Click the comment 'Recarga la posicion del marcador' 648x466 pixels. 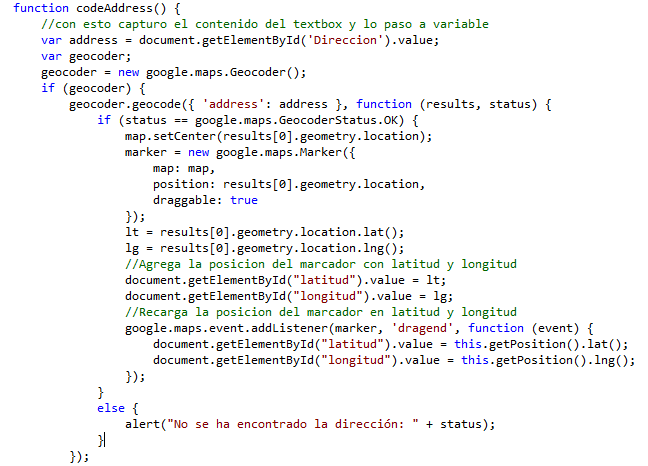coord(321,312)
